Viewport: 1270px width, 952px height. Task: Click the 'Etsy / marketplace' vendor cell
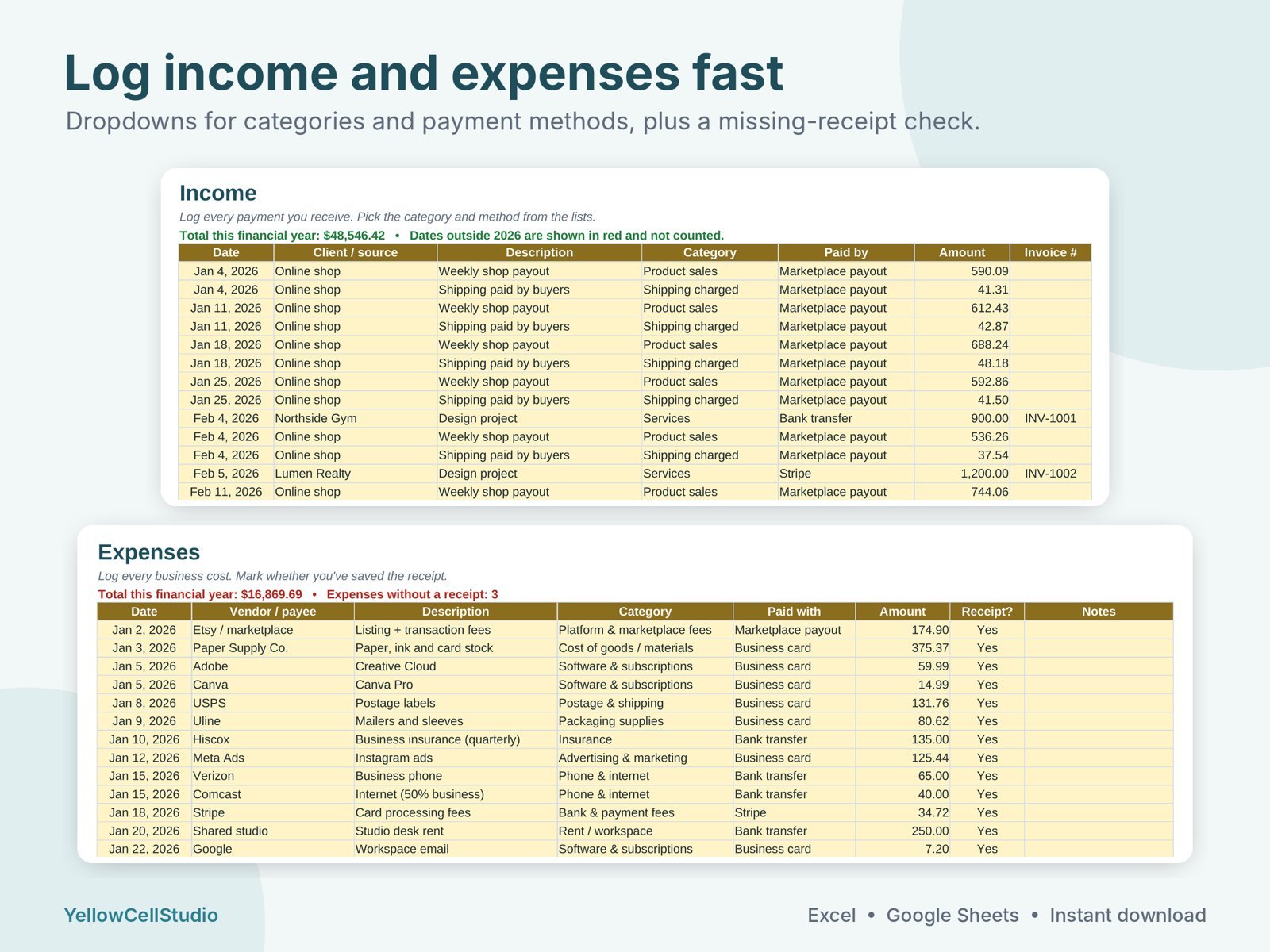point(272,630)
